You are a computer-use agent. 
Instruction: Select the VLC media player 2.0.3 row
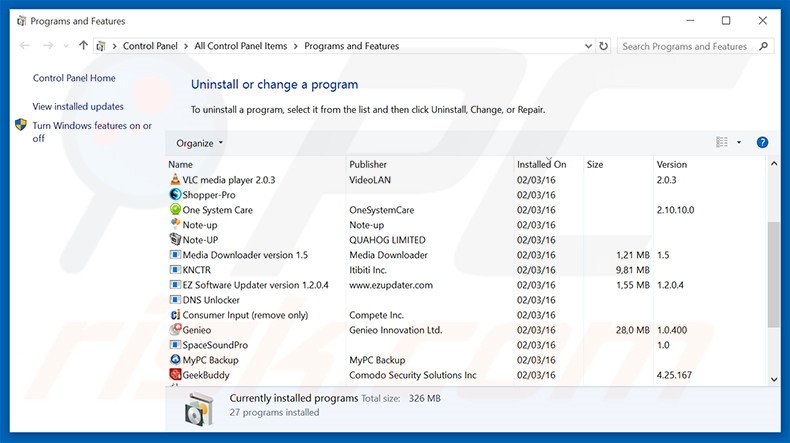(x=466, y=180)
